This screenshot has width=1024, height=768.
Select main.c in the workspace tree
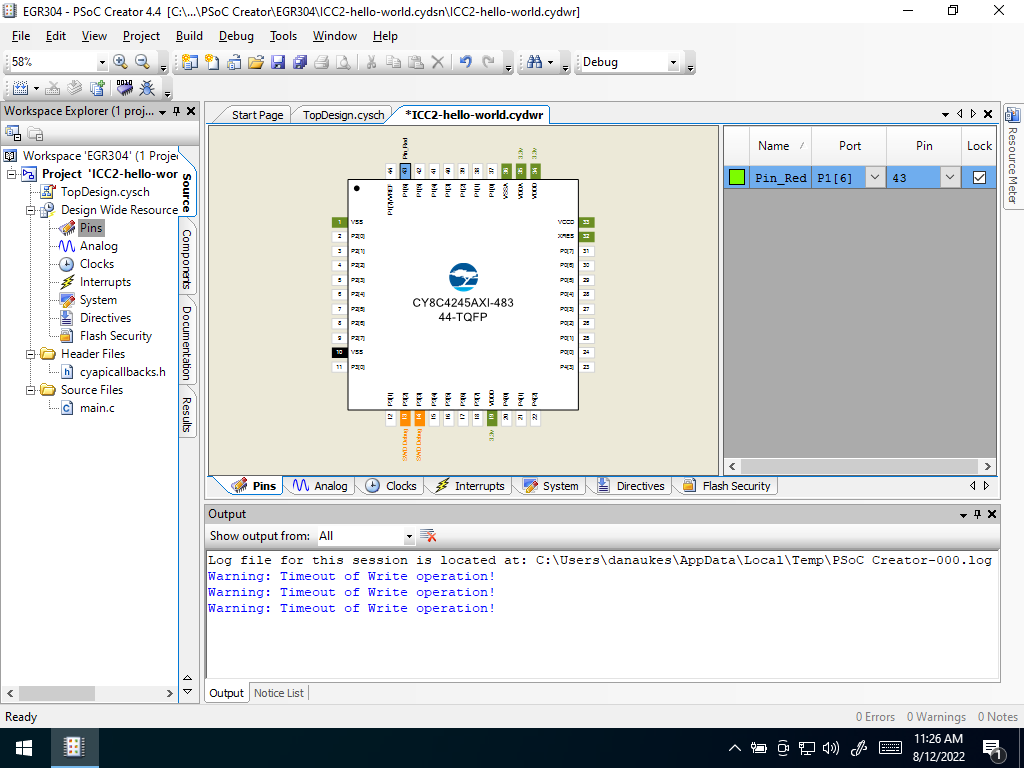coord(97,408)
